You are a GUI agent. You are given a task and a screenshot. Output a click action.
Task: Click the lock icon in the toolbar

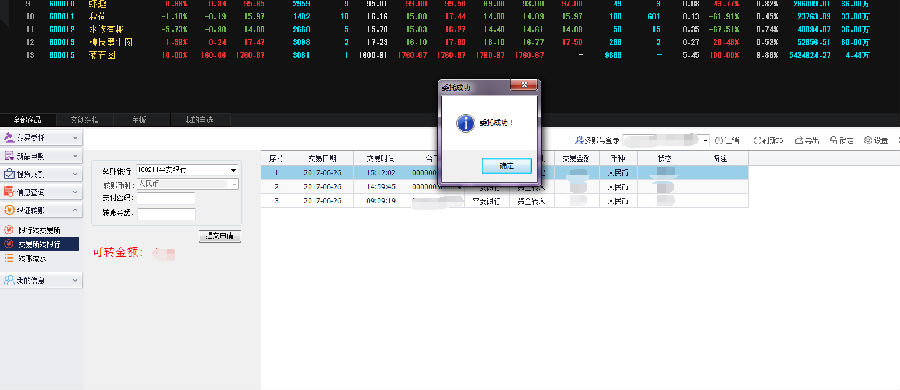(x=833, y=140)
